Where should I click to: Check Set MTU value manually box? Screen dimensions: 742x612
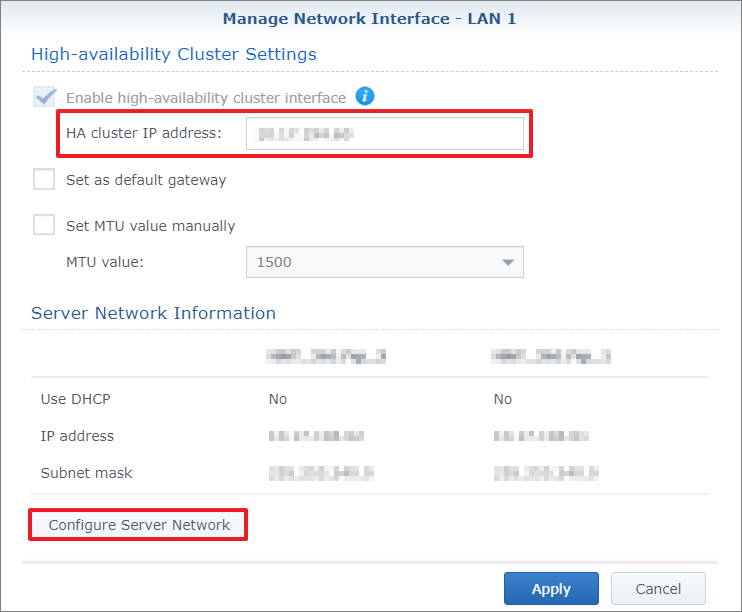44,225
